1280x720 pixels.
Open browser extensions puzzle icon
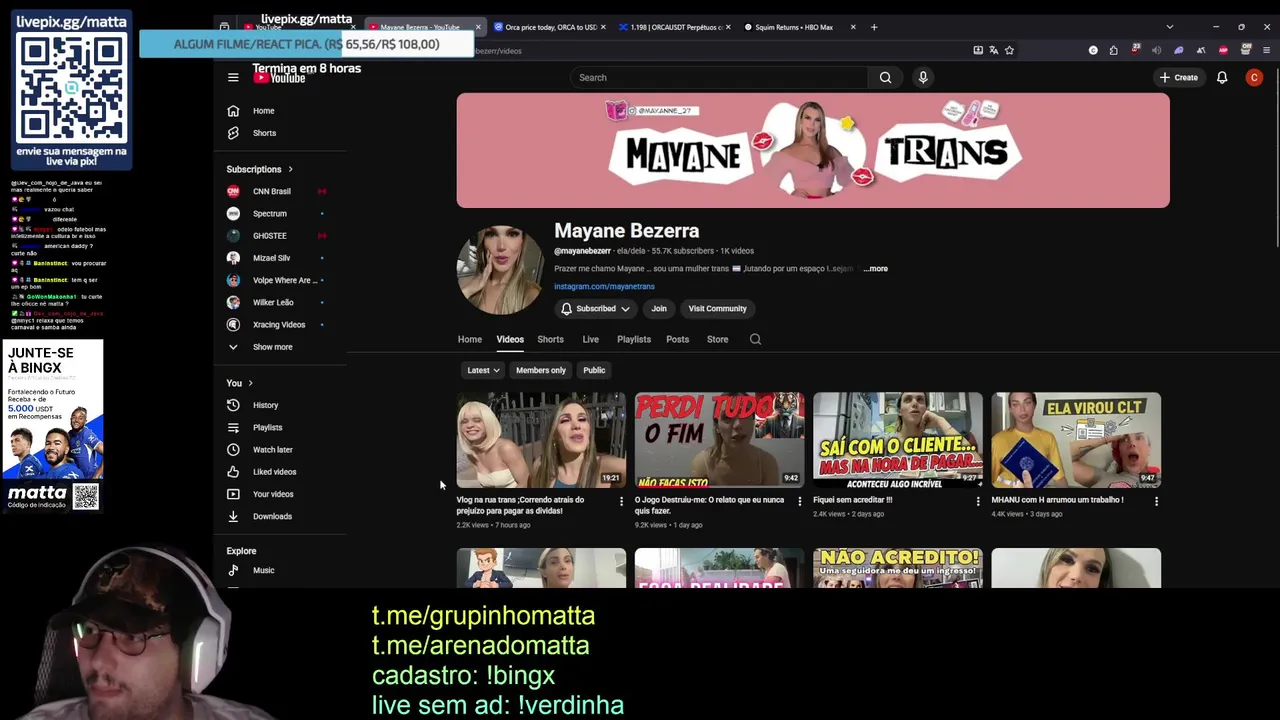coord(1113,50)
